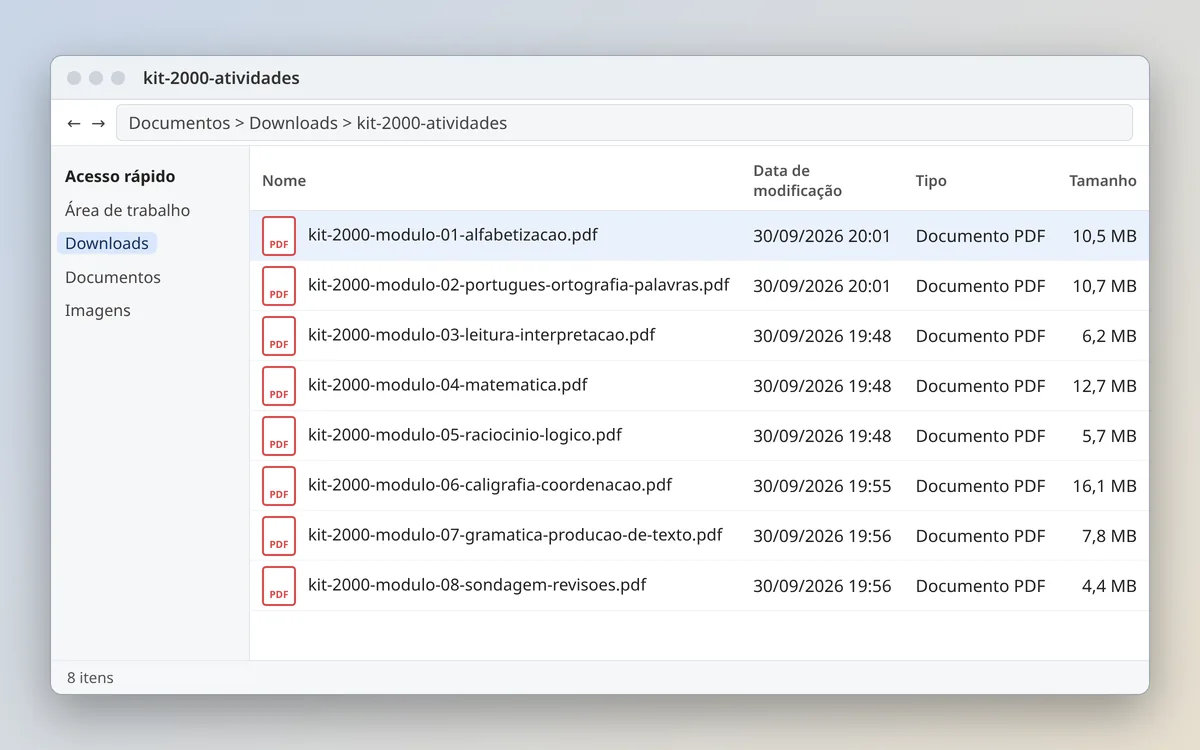This screenshot has height=750, width=1200.
Task: Click the PDF icon for modulo-05-raciocinio-logico
Action: 279,436
